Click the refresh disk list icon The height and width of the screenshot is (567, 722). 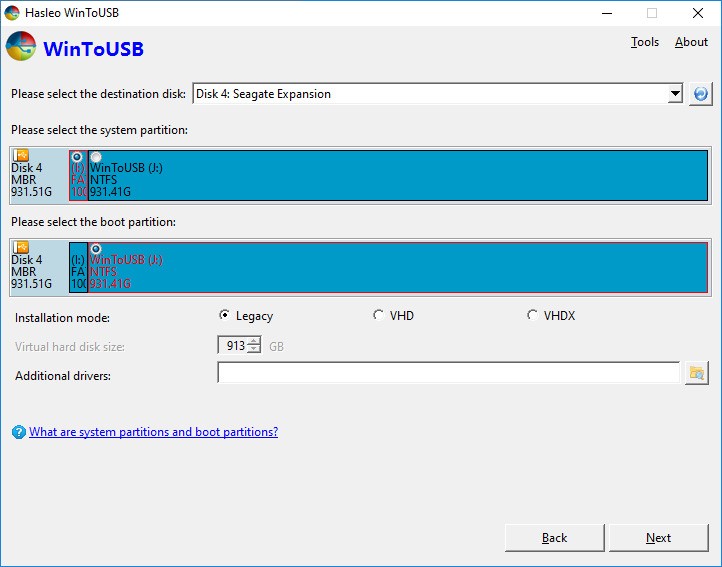click(700, 94)
